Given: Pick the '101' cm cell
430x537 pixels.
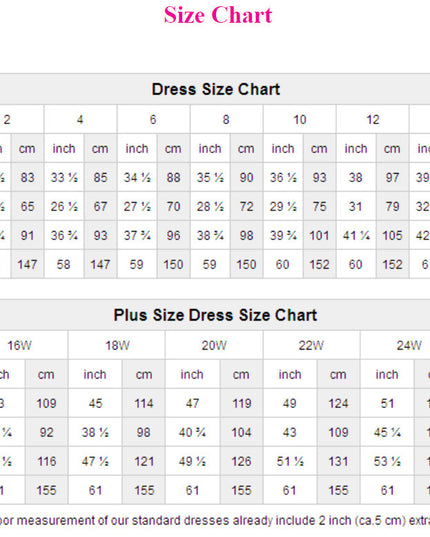Looking at the screenshot, I should pyautogui.click(x=319, y=235).
